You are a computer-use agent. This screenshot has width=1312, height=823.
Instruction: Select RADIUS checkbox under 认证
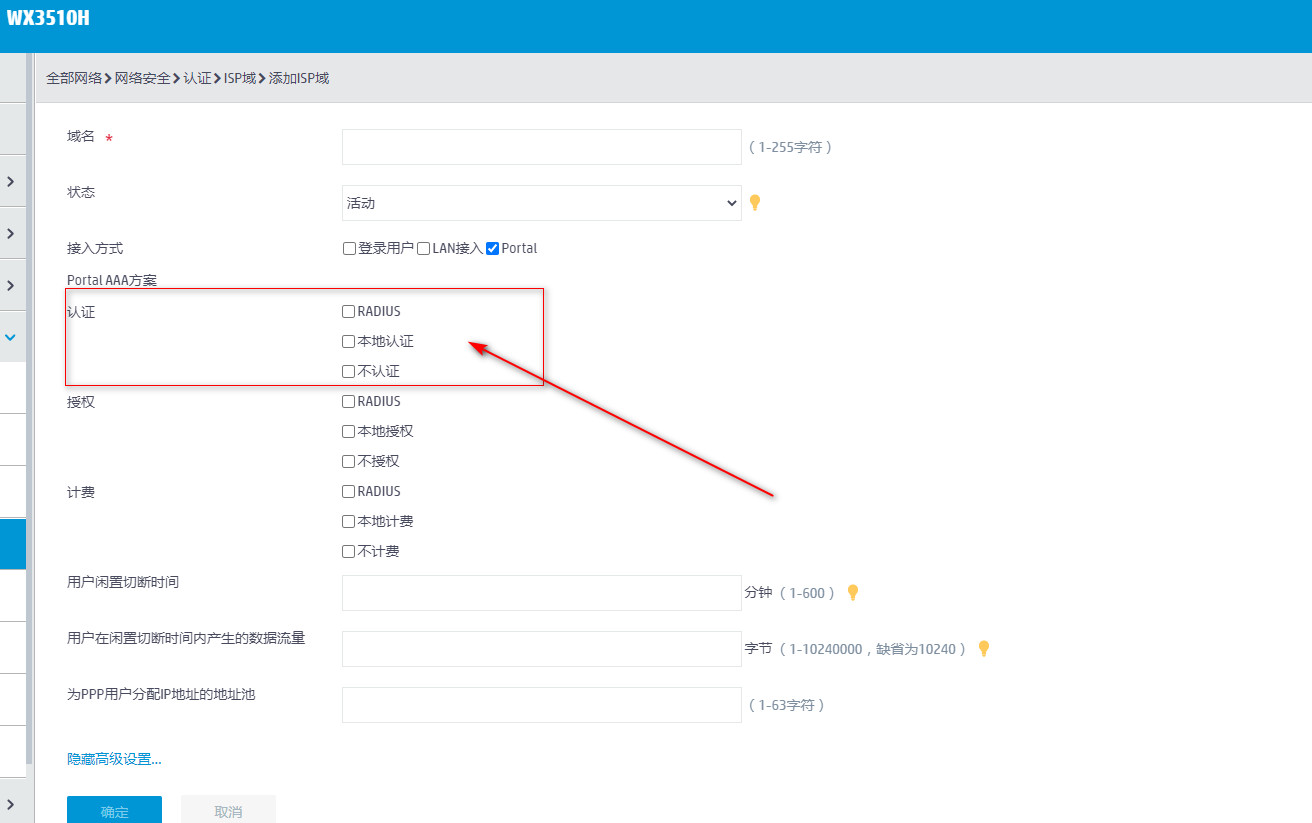click(348, 311)
